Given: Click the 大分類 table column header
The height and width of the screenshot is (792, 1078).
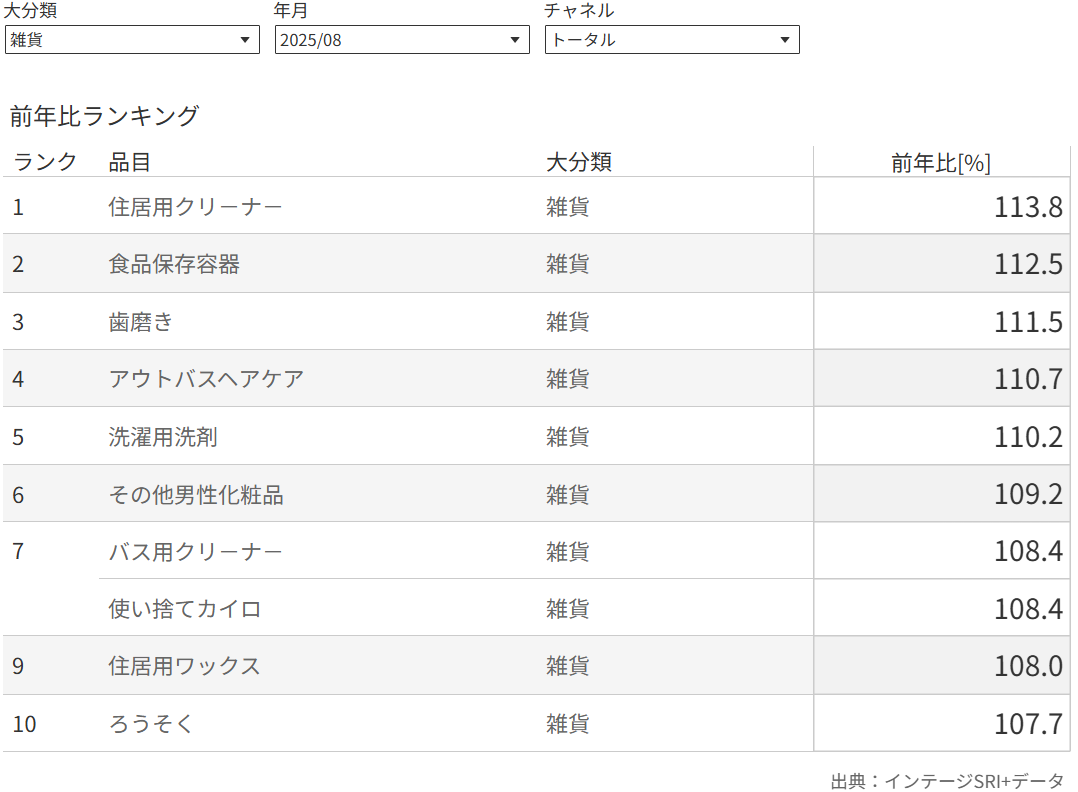Looking at the screenshot, I should [x=578, y=162].
